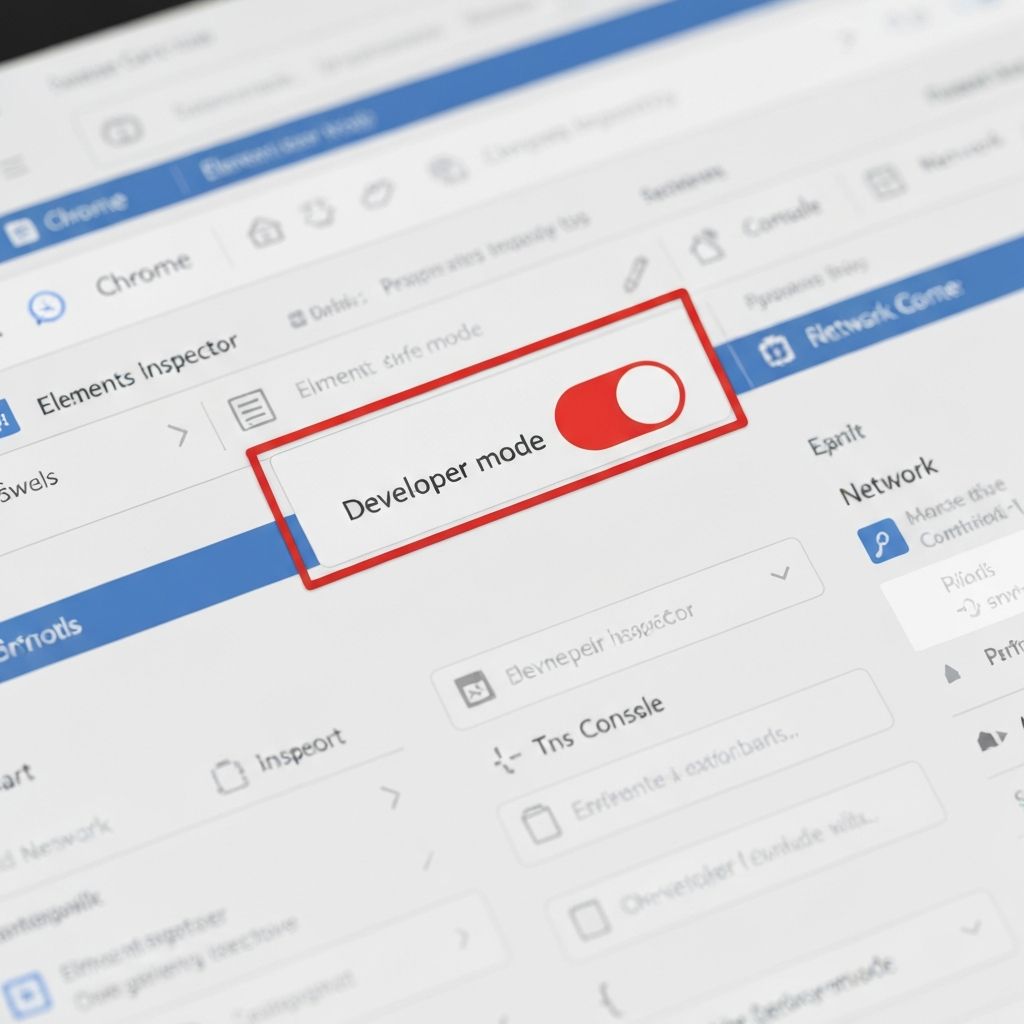
Task: Expand the chevron right of Inspect row
Action: pyautogui.click(x=391, y=797)
